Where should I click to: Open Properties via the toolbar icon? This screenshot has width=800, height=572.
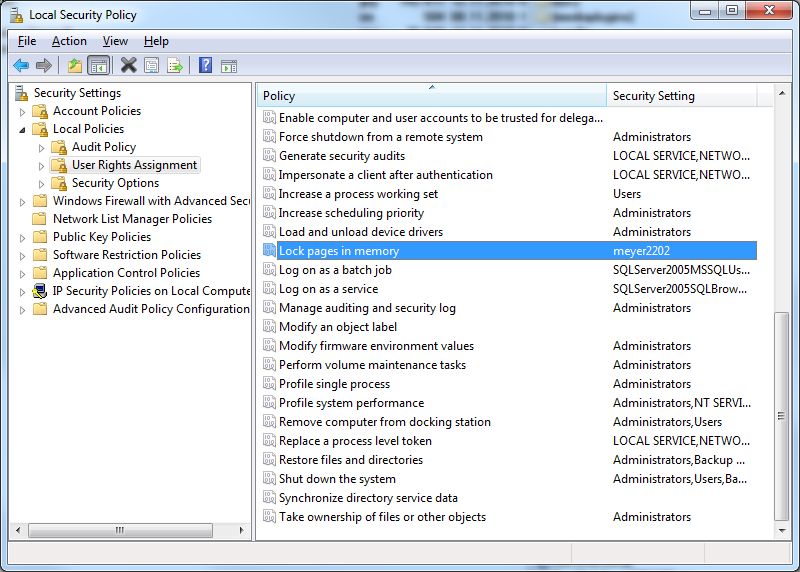point(152,66)
